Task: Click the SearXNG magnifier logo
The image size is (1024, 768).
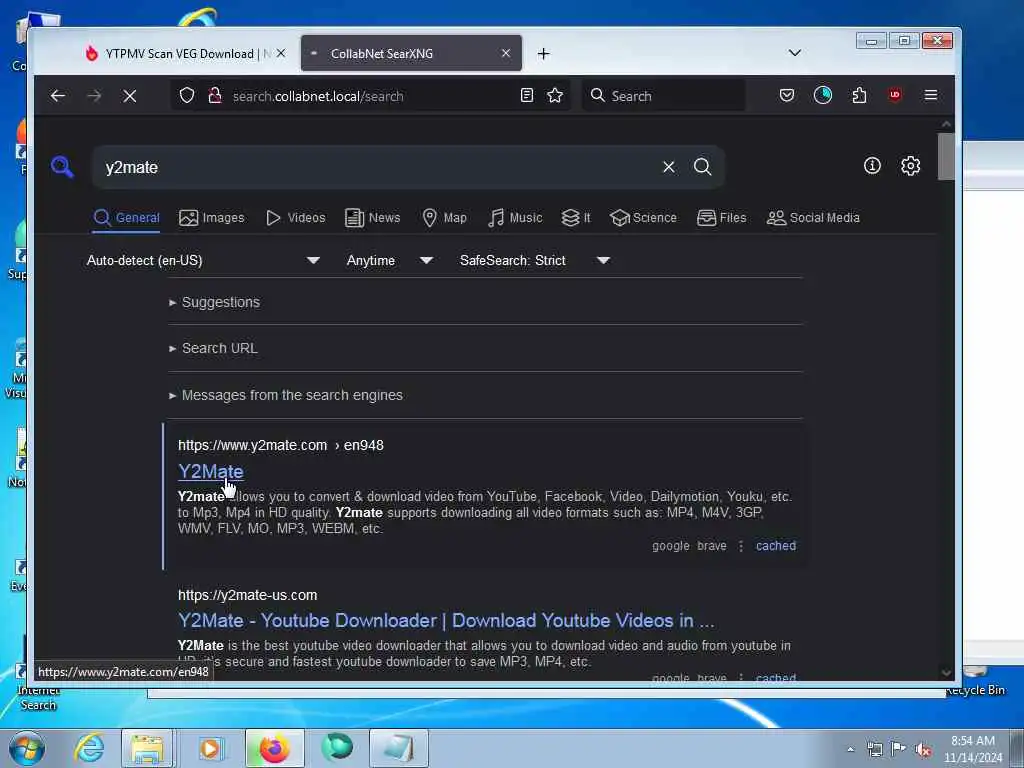Action: pos(62,167)
